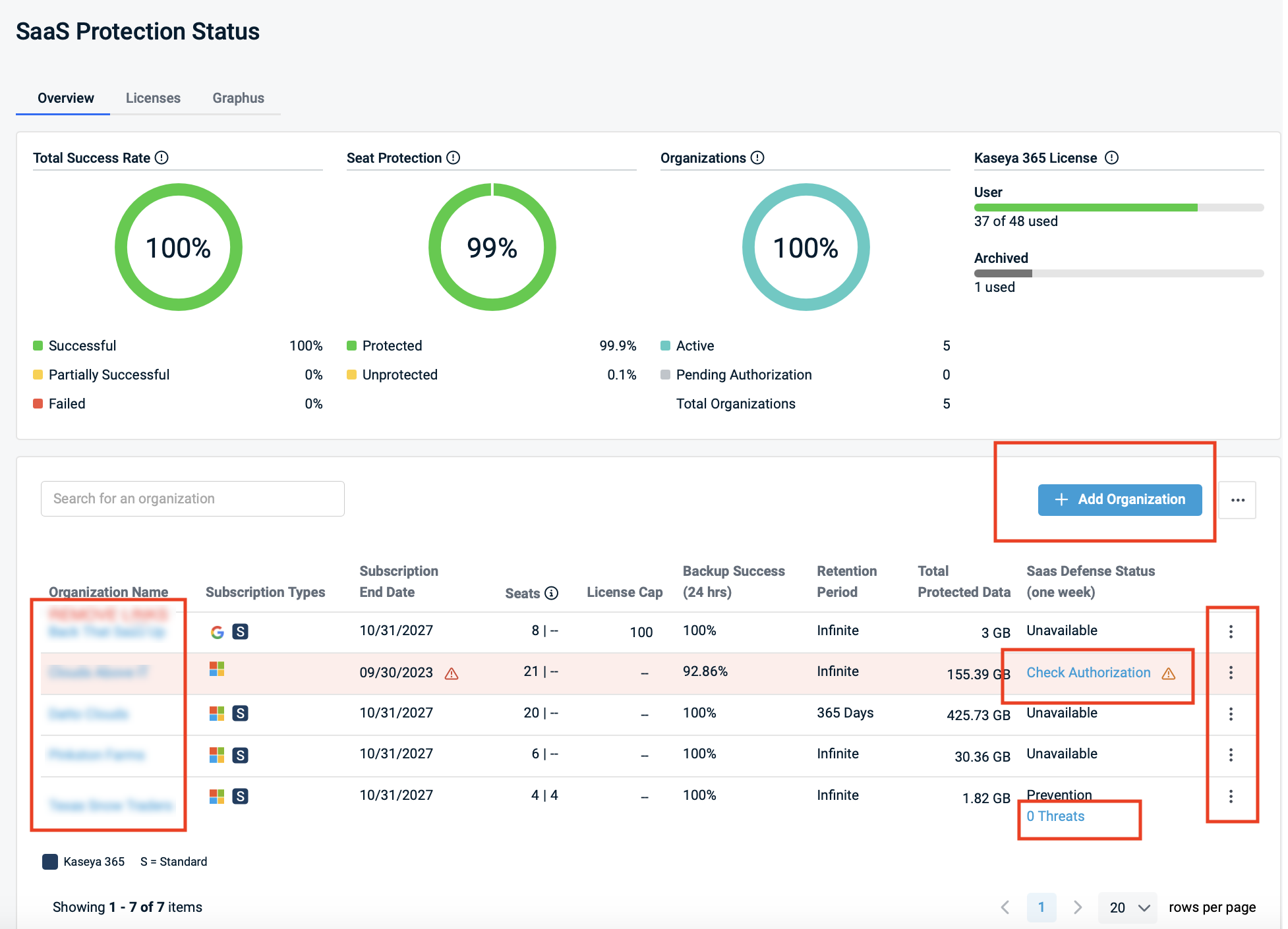Click info icon next to Total Success Rate
This screenshot has height=929, width=1288.
[161, 157]
